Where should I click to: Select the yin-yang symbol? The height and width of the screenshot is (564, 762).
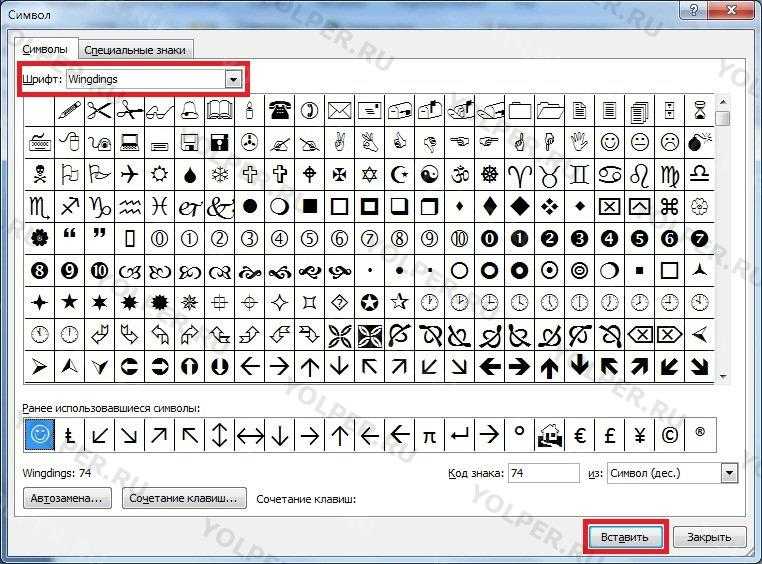pos(429,174)
